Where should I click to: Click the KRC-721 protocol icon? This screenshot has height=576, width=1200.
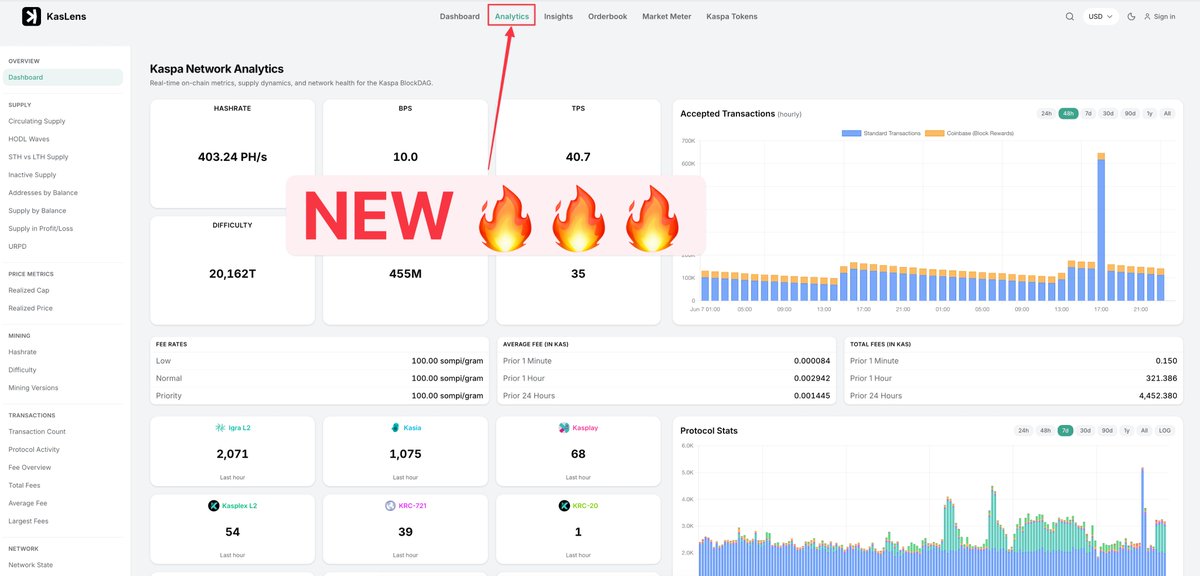coord(389,506)
